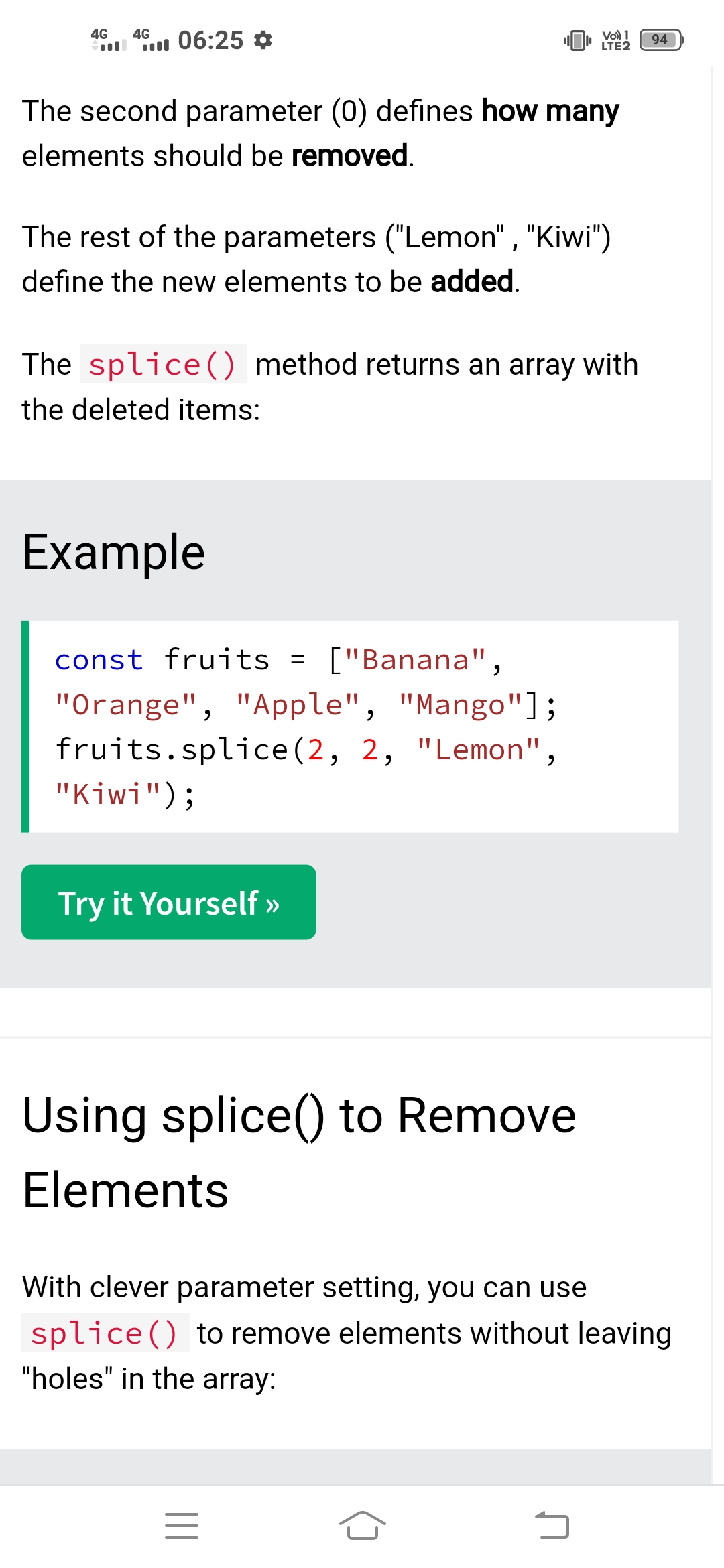This screenshot has width=724, height=1568.
Task: Open the Try it Yourself editor
Action: tap(169, 903)
